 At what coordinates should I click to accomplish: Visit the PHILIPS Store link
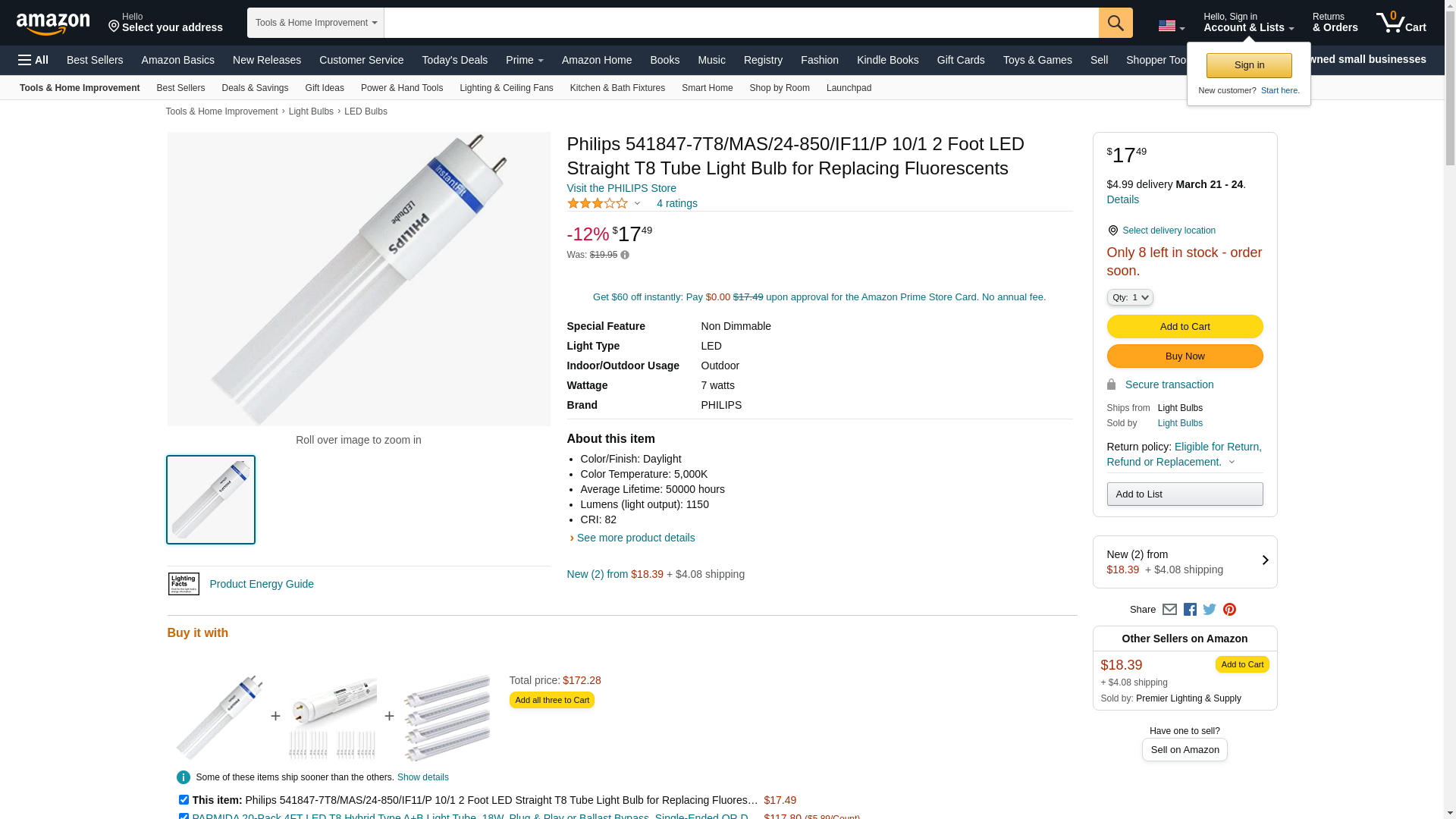tap(621, 188)
